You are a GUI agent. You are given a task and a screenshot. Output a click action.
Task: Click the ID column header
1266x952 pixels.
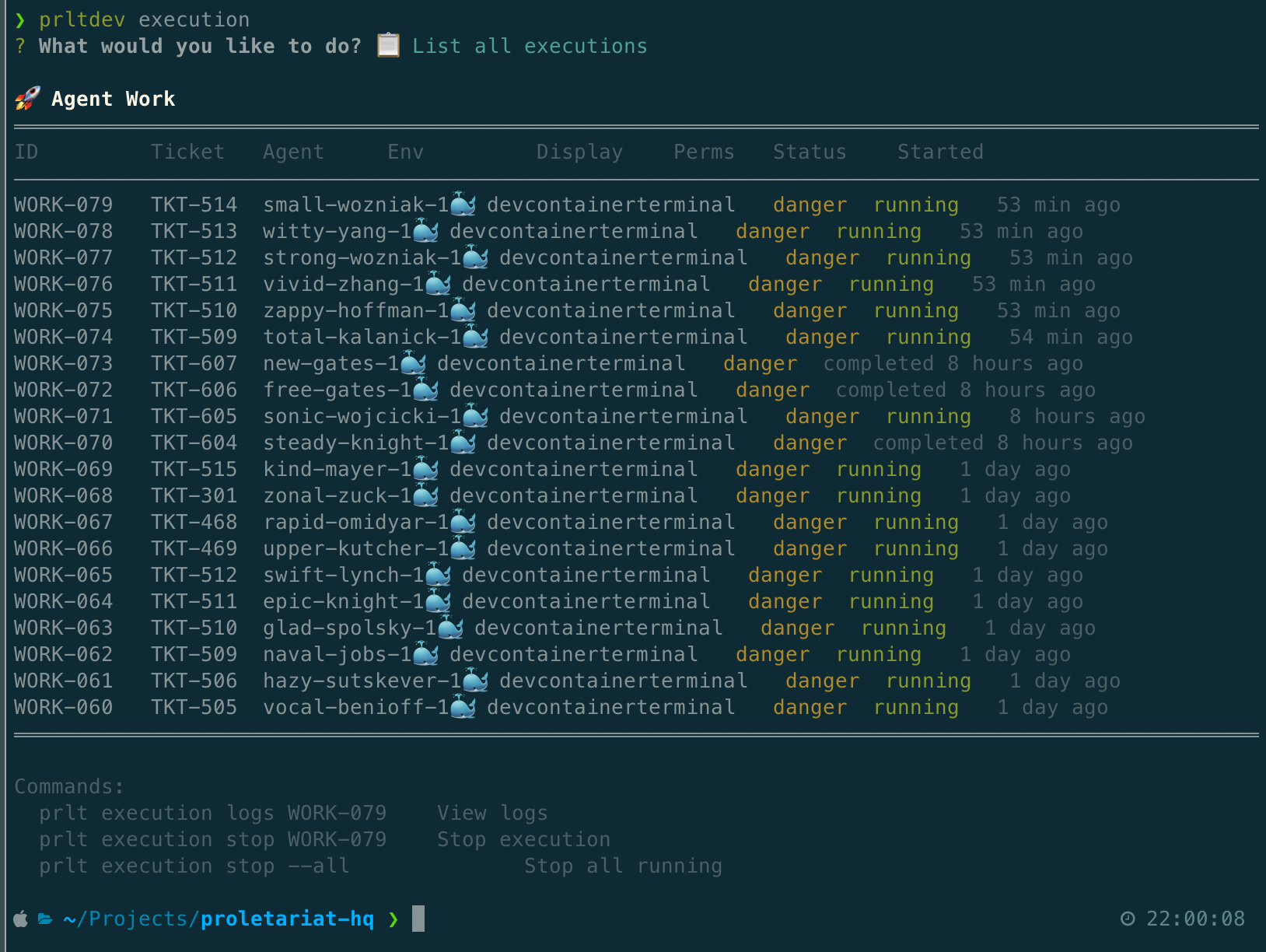click(x=26, y=152)
